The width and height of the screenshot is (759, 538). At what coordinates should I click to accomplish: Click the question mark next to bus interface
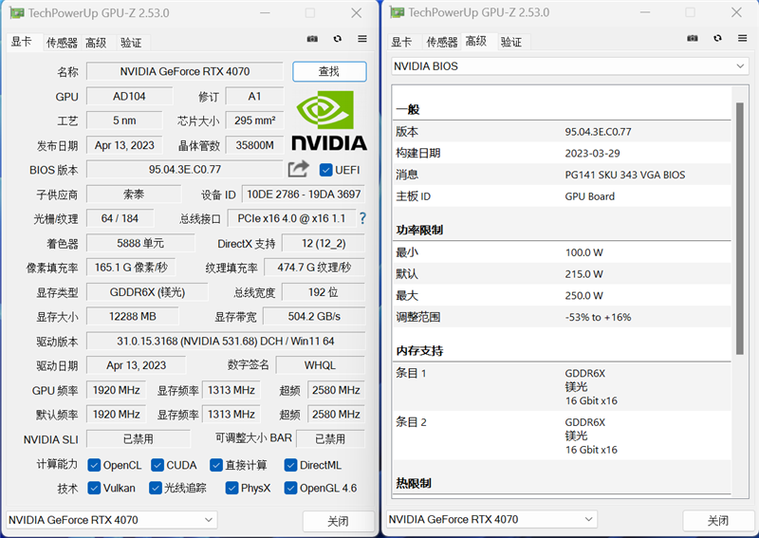click(x=363, y=218)
